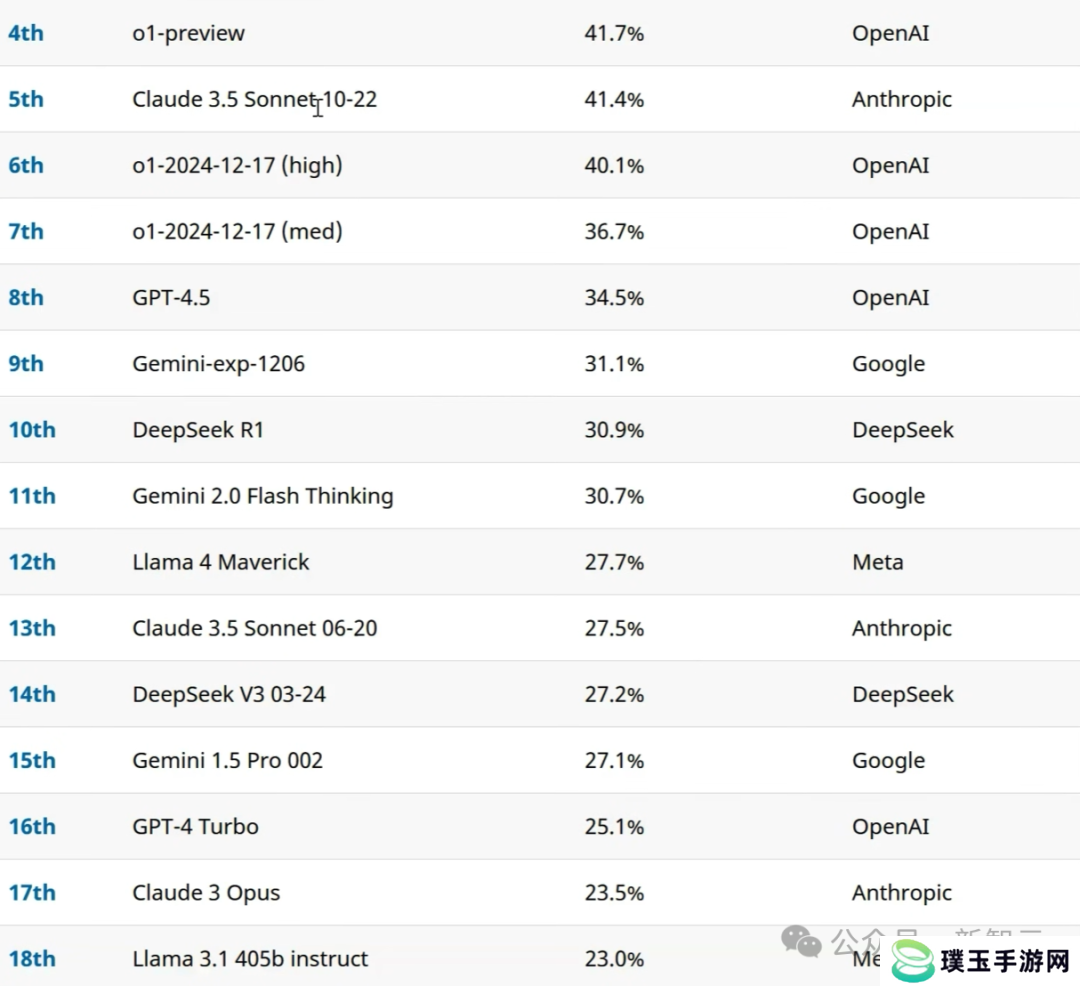Image resolution: width=1080 pixels, height=986 pixels.
Task: Open the 10th rank link
Action: 32,430
